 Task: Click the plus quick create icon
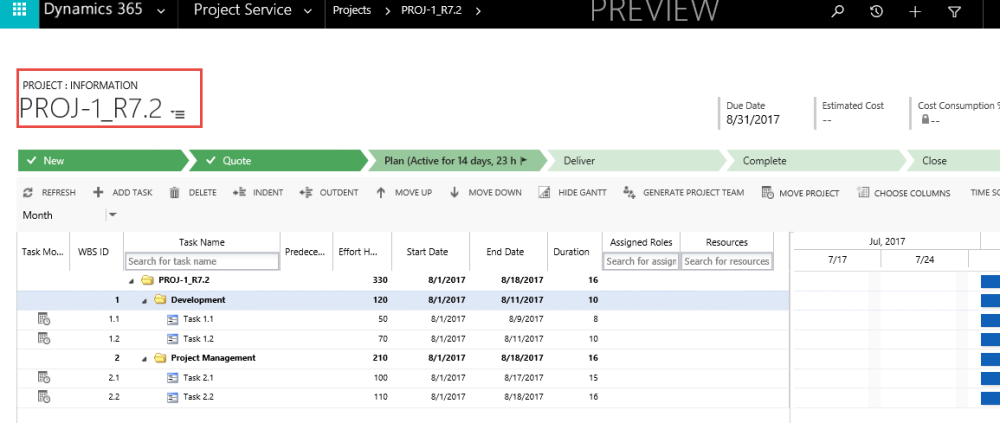coord(915,11)
